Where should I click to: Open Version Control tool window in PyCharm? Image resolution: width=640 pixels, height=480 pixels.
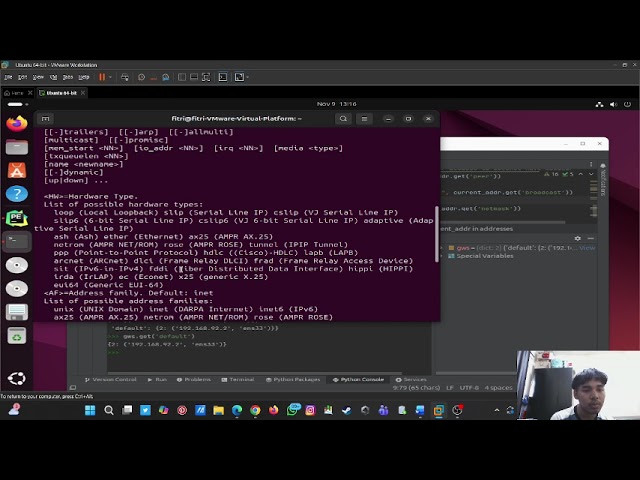click(111, 380)
